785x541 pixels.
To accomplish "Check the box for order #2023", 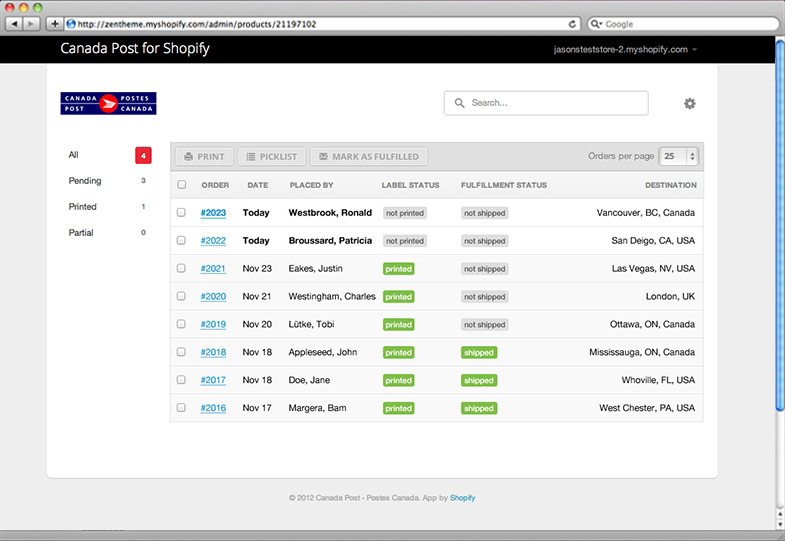I will 181,212.
